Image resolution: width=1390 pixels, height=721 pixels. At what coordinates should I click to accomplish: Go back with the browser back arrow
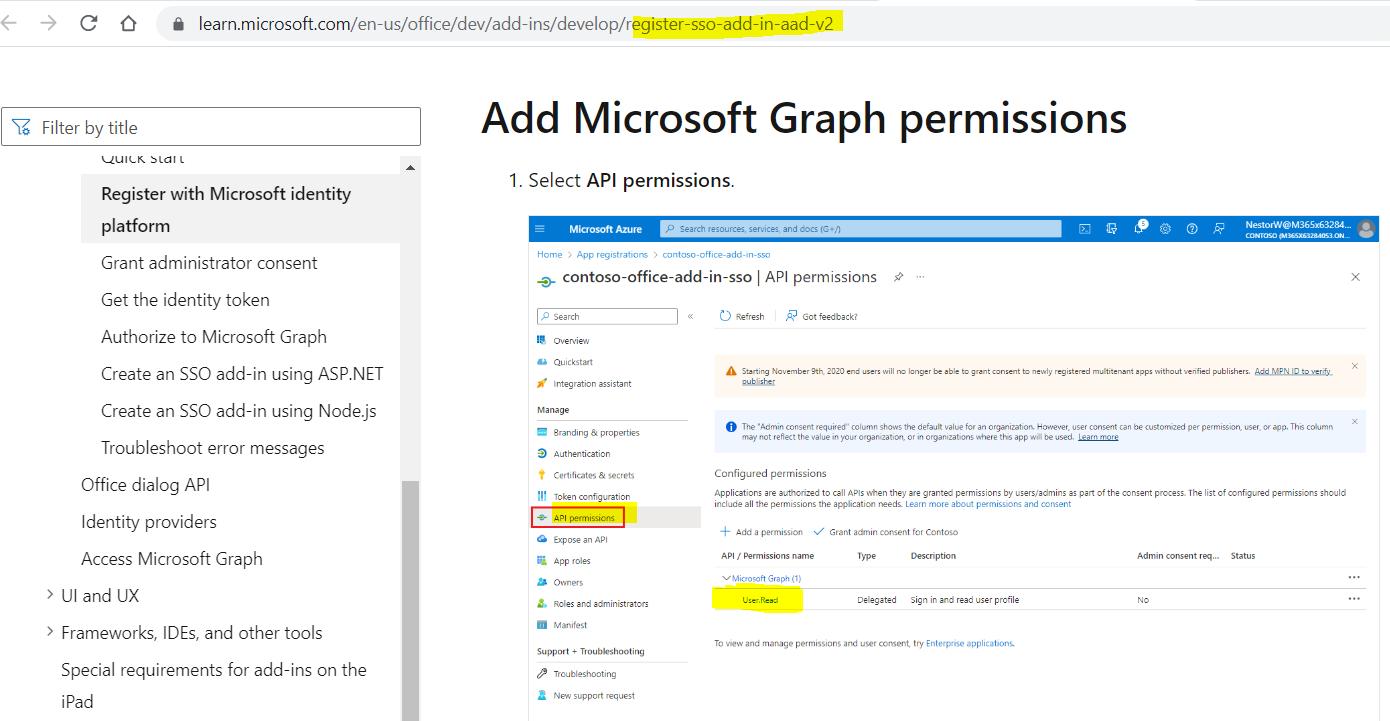[8, 23]
